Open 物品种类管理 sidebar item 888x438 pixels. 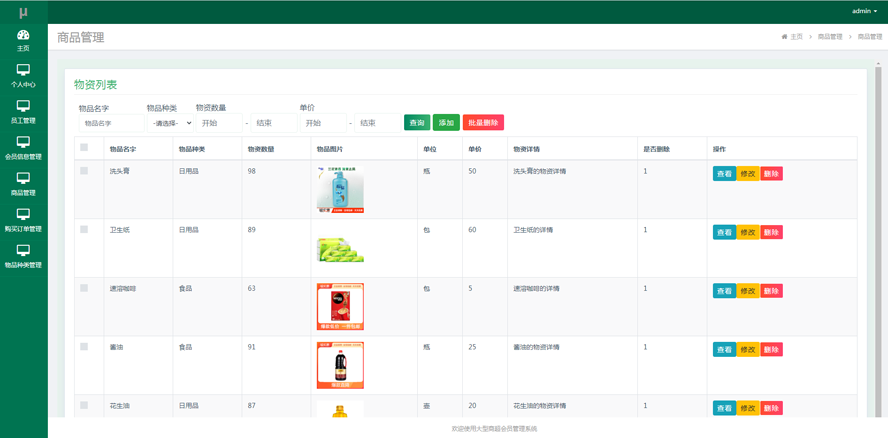(23, 257)
